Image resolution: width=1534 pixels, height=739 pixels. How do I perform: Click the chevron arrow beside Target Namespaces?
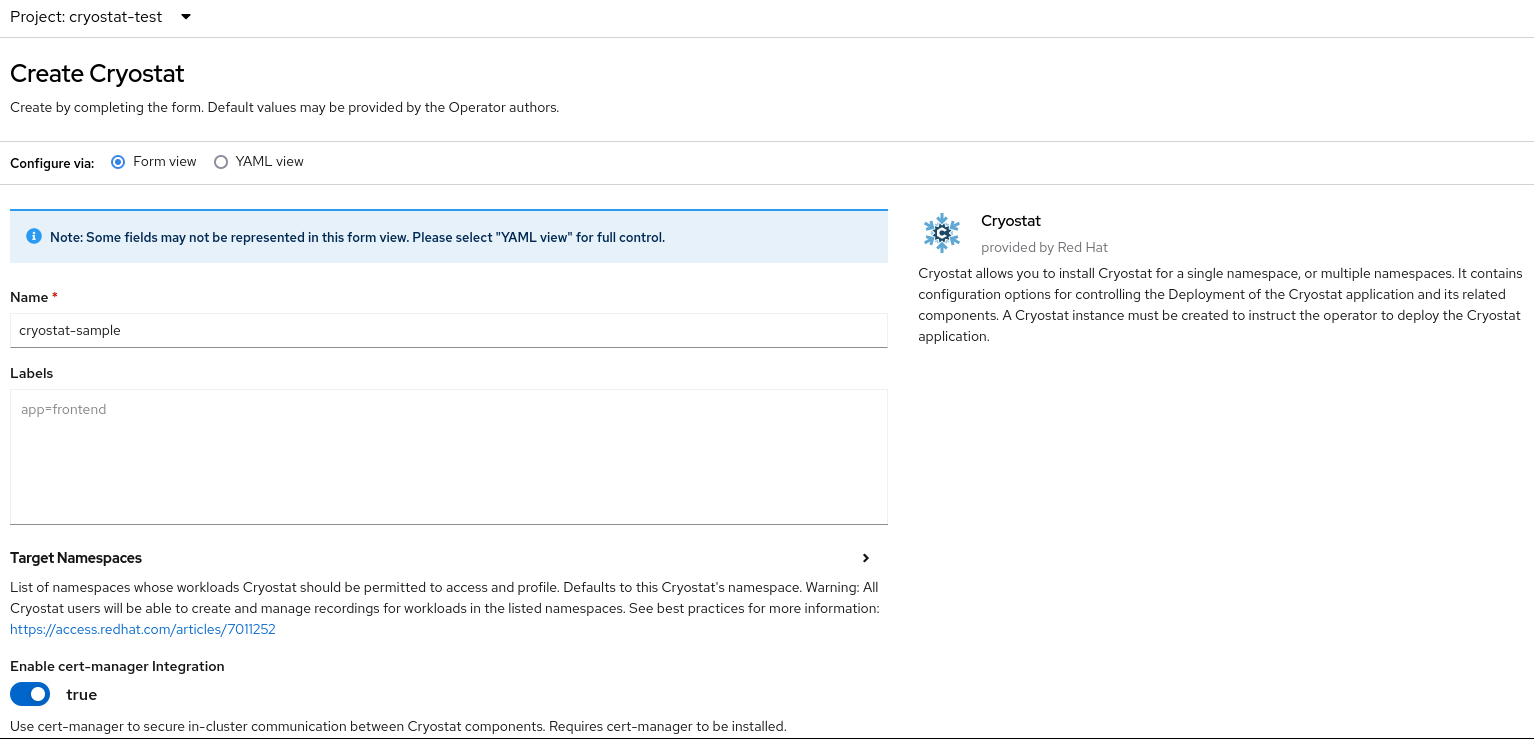pyautogui.click(x=866, y=558)
